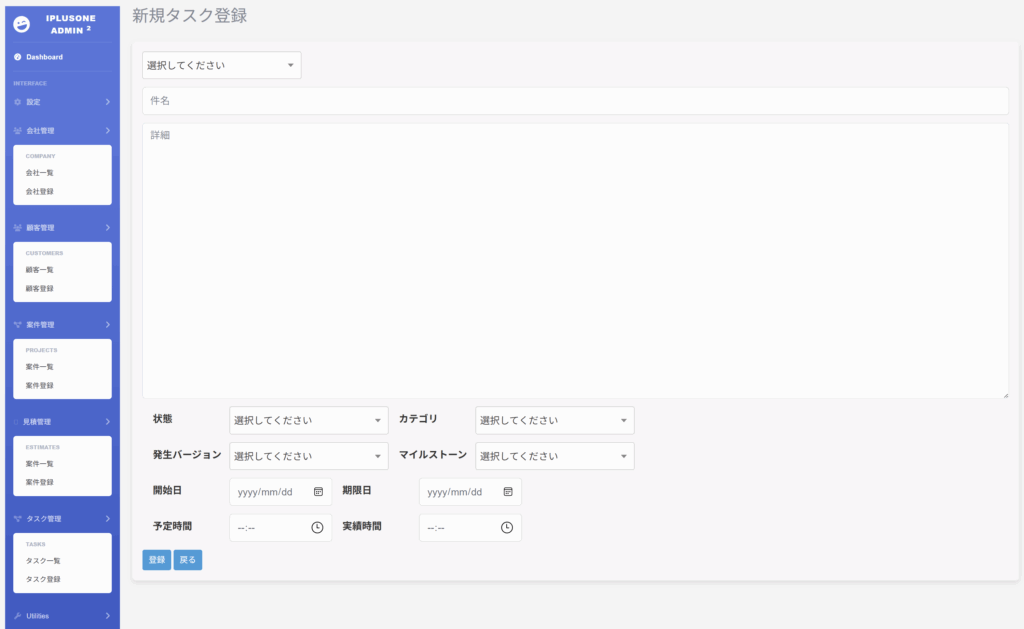Expand the 設定 menu chevron
Screen dimensions: 1024x629
pyautogui.click(x=108, y=102)
